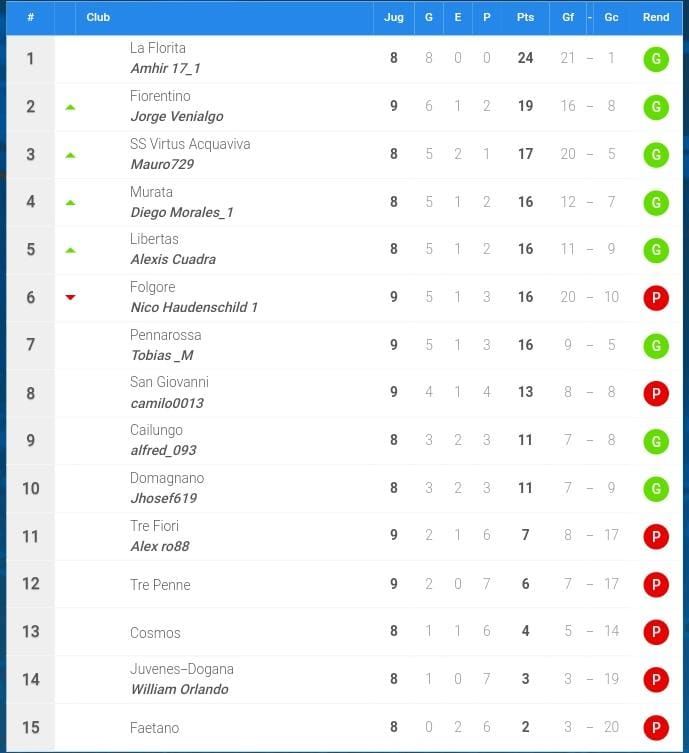
Task: Click Cosmos's points value 4
Action: coord(525,632)
